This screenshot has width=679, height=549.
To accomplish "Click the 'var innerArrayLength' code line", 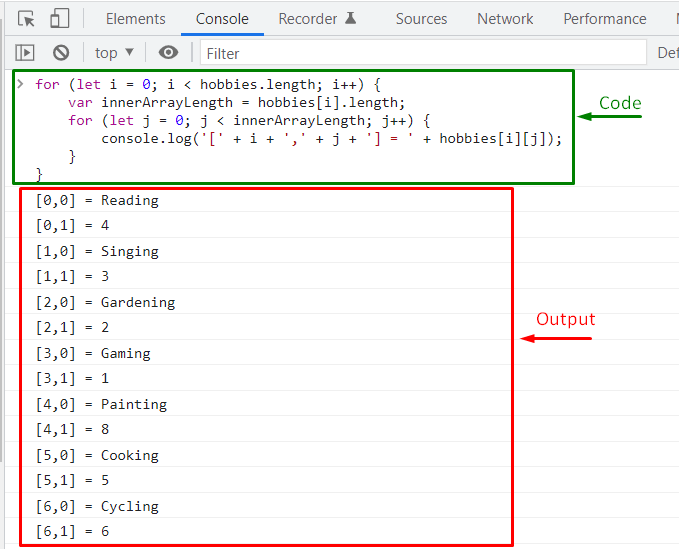I will pyautogui.click(x=236, y=103).
